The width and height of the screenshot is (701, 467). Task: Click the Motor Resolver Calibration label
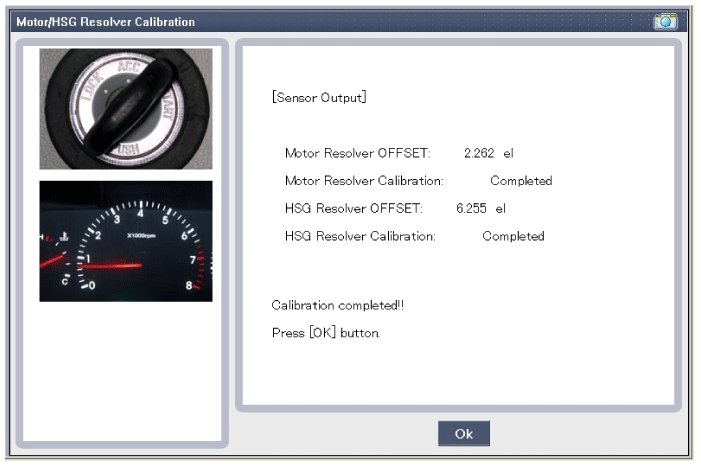pos(364,181)
